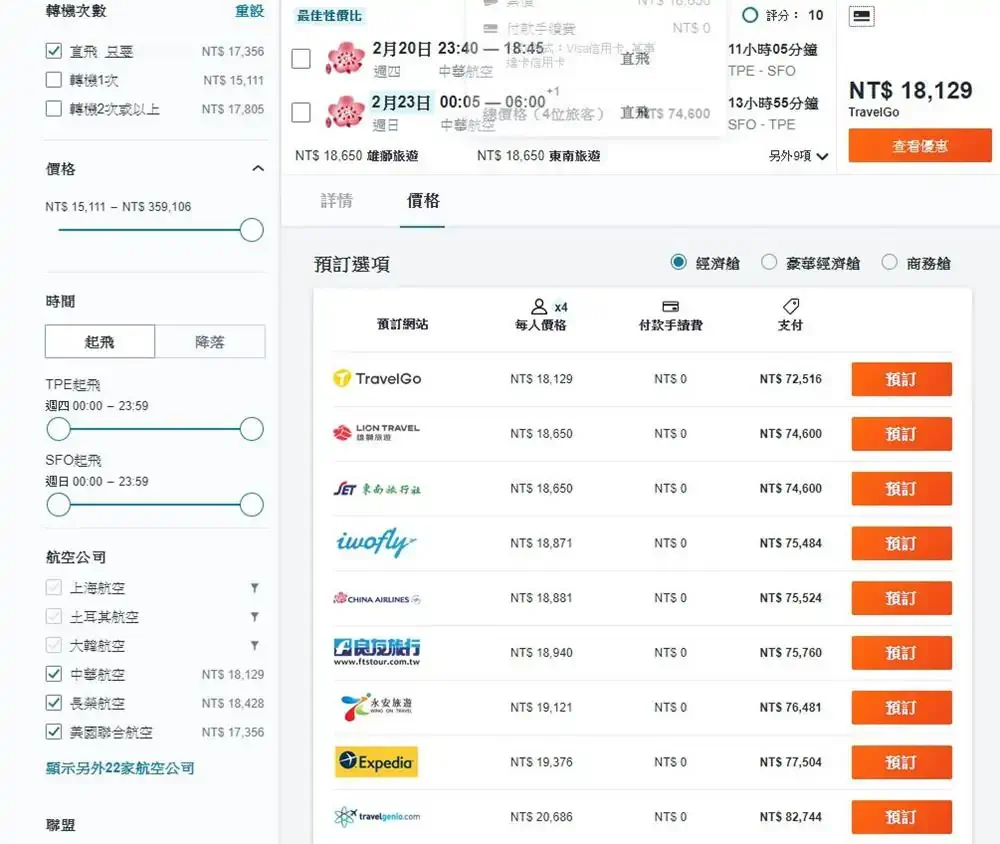Viewport: 1000px width, 844px height.
Task: Click 預訂 for 永安旅遊
Action: pos(901,707)
